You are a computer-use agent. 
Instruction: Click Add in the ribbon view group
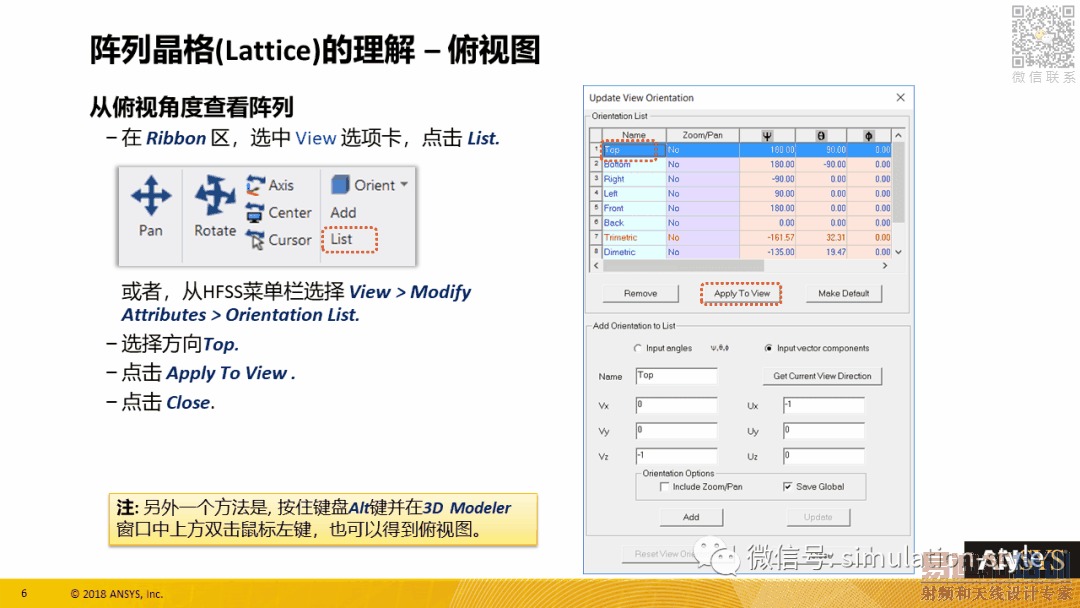pyautogui.click(x=343, y=213)
